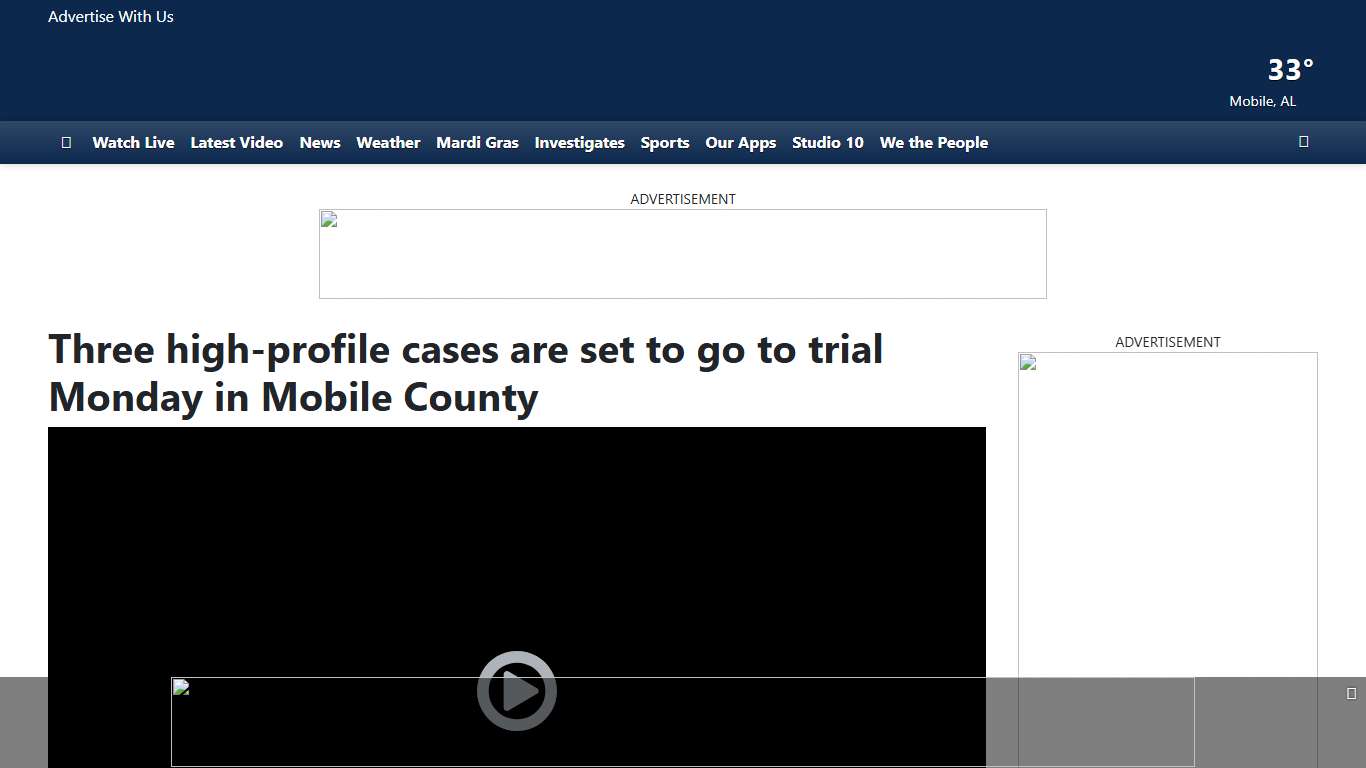The height and width of the screenshot is (768, 1366).
Task: Open the Weather section
Action: coord(388,142)
